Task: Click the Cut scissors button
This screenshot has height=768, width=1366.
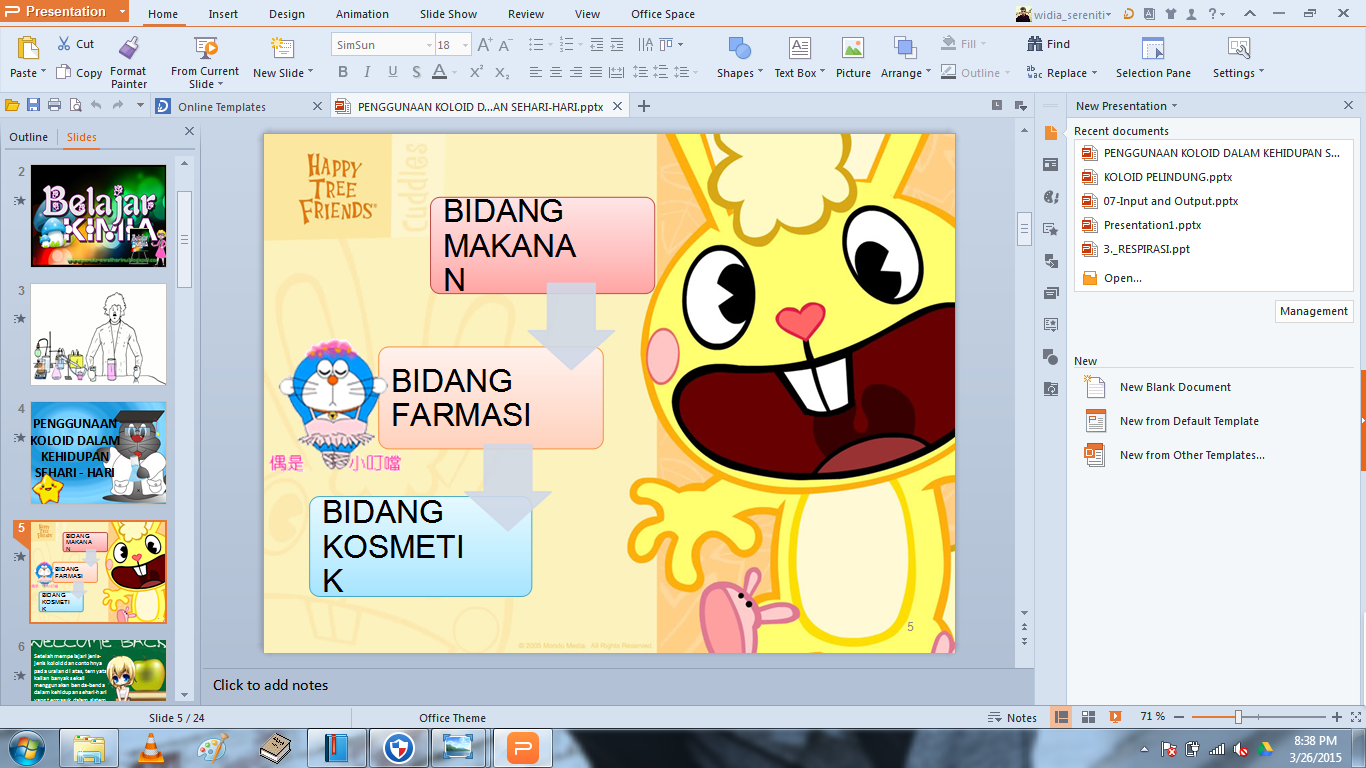Action: (76, 44)
